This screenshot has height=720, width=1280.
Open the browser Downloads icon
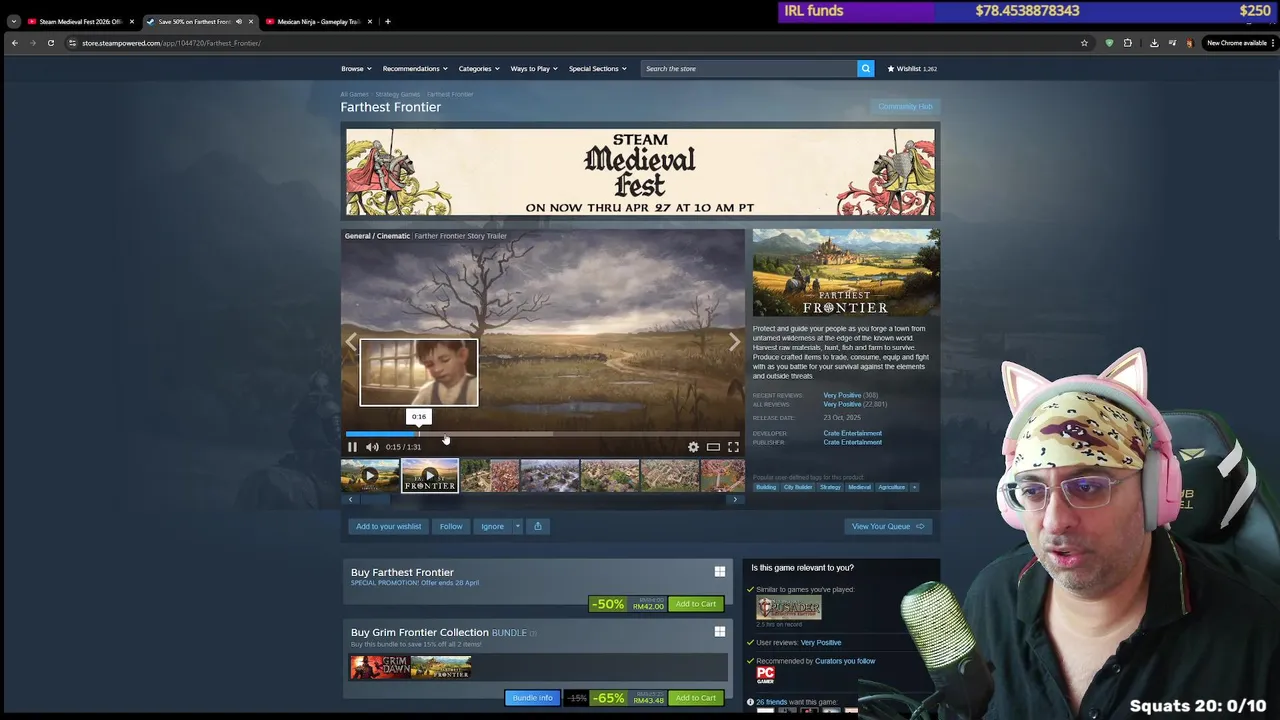(x=1154, y=43)
